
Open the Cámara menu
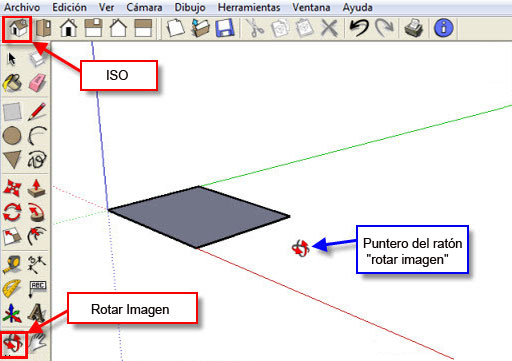(x=144, y=7)
